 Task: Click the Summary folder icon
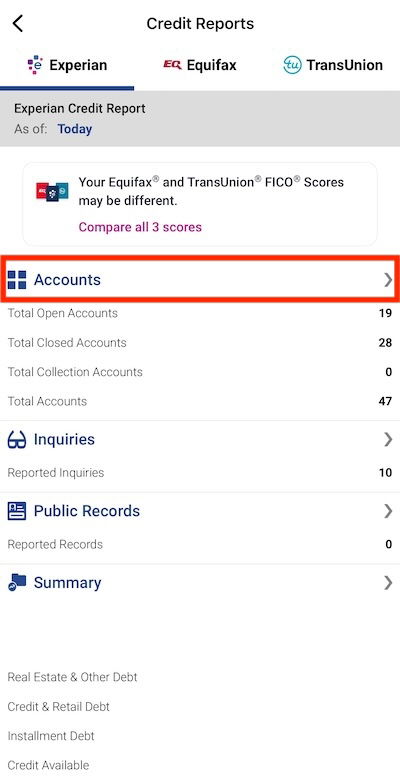17,583
